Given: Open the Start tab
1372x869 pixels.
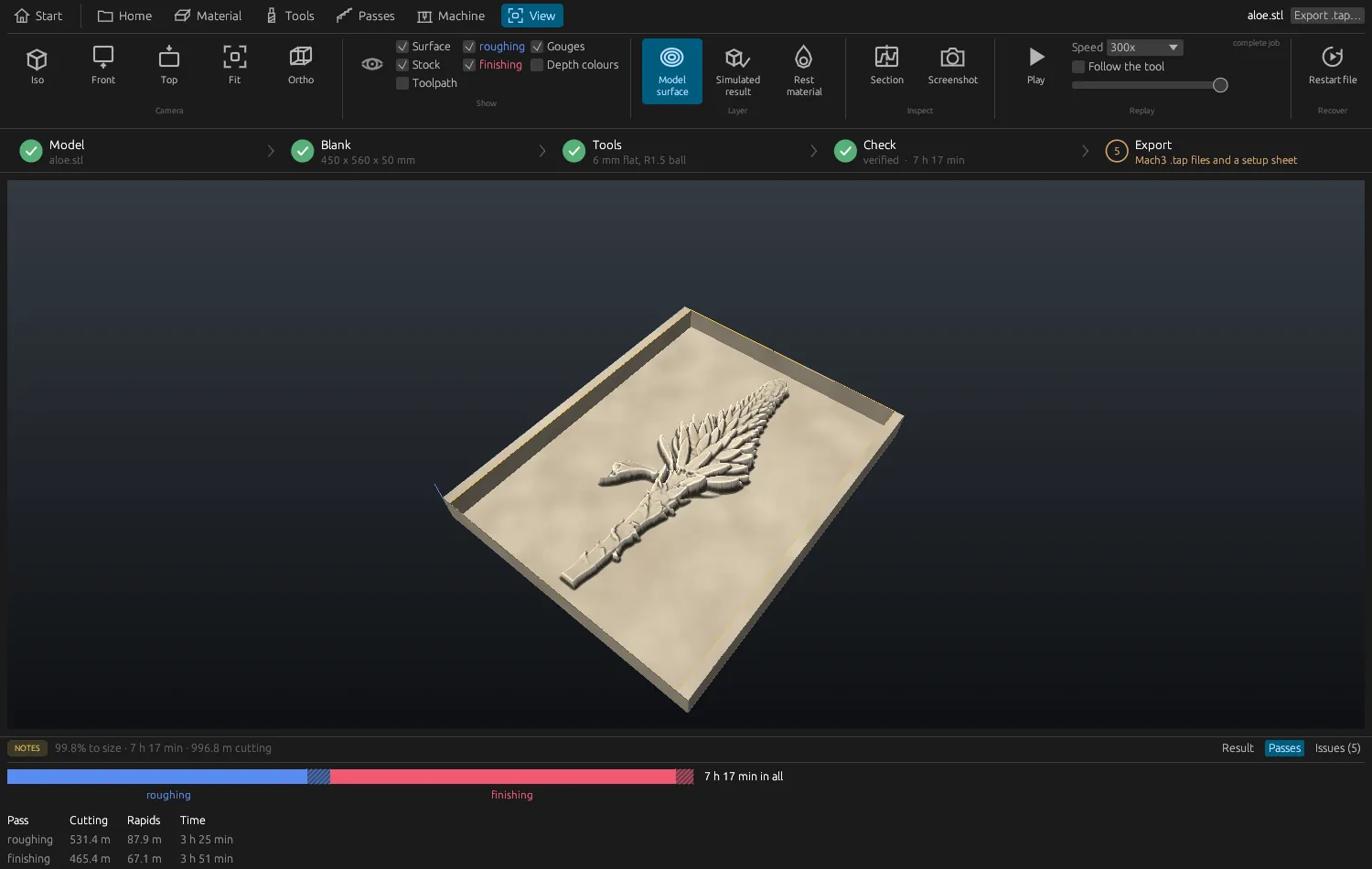Looking at the screenshot, I should [x=38, y=16].
